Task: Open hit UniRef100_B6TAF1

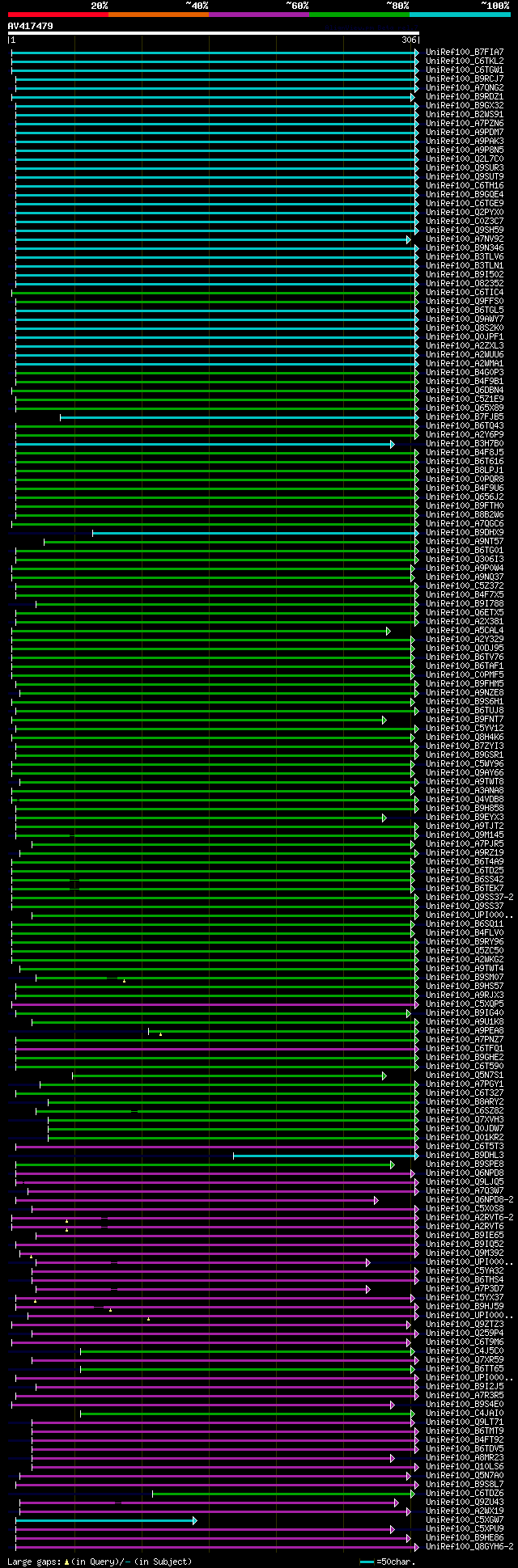Action: tap(465, 666)
